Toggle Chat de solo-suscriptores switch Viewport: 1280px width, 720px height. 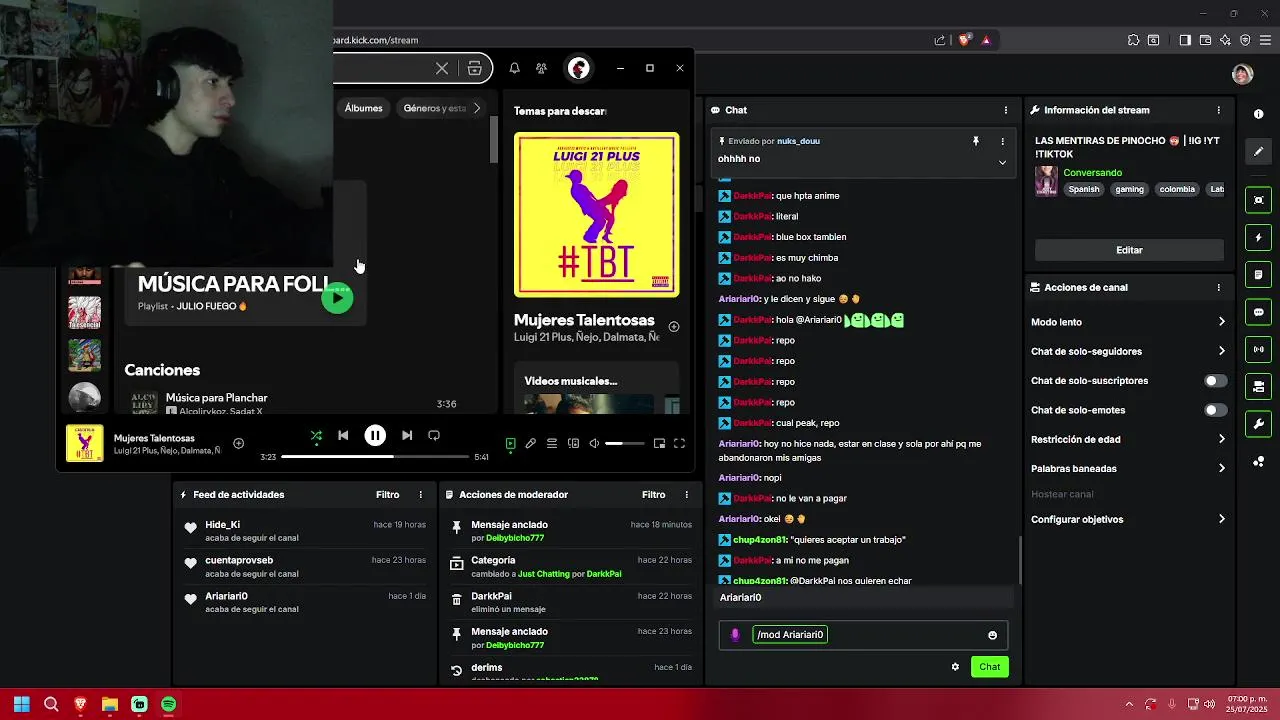(x=1215, y=381)
